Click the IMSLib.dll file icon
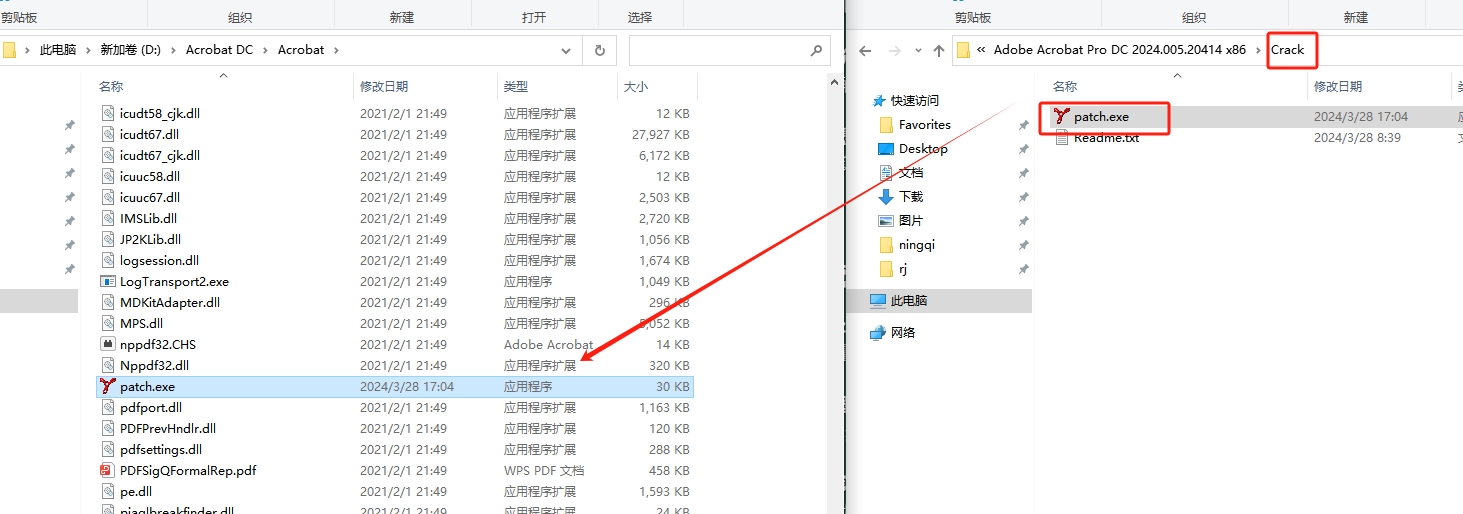The image size is (1463, 514). 108,218
